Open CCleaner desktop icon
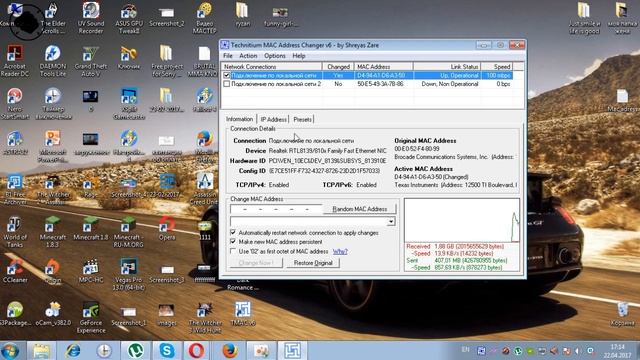This screenshot has width=640, height=360. (15, 271)
